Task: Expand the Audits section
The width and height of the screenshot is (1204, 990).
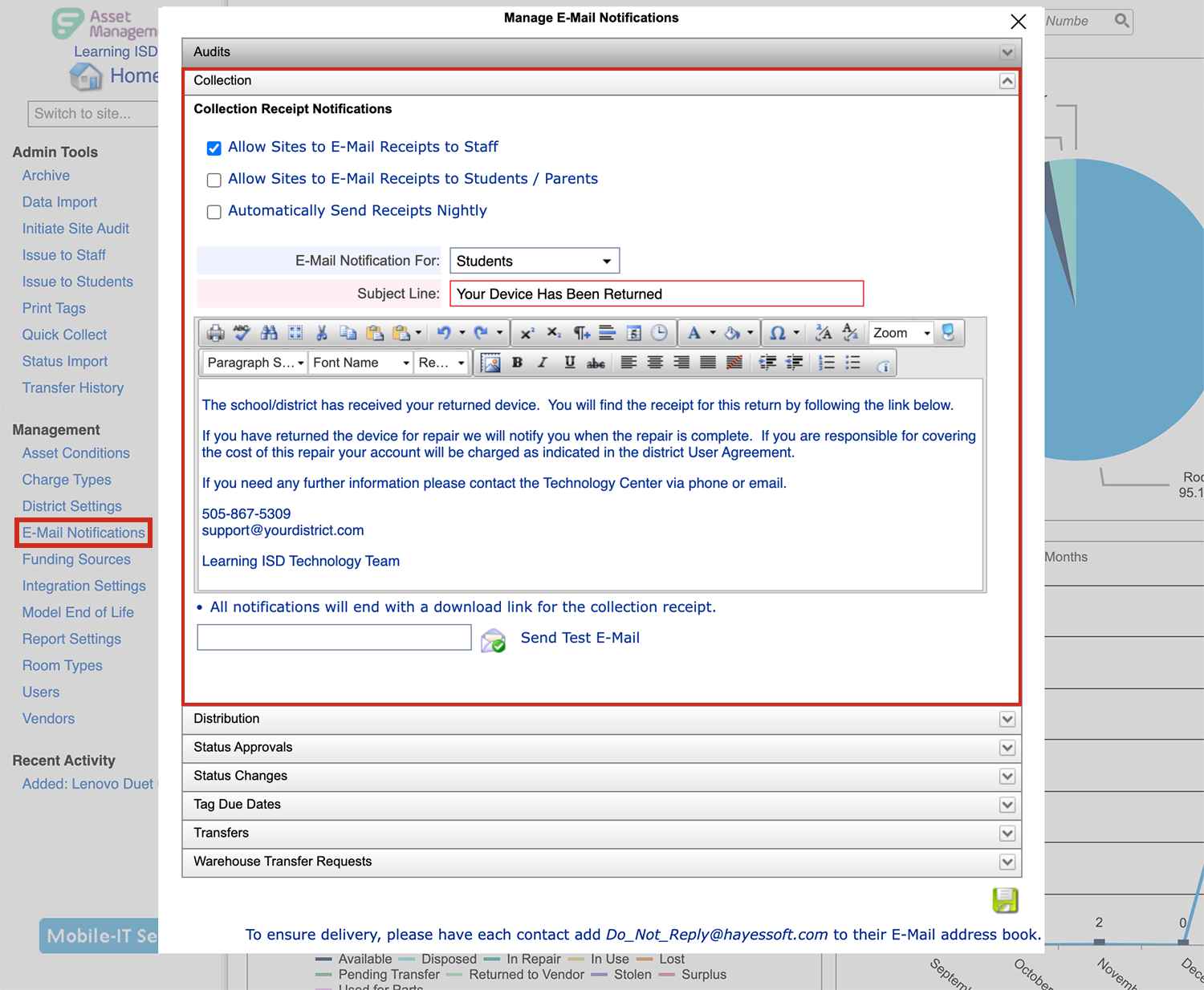Action: 1007,53
